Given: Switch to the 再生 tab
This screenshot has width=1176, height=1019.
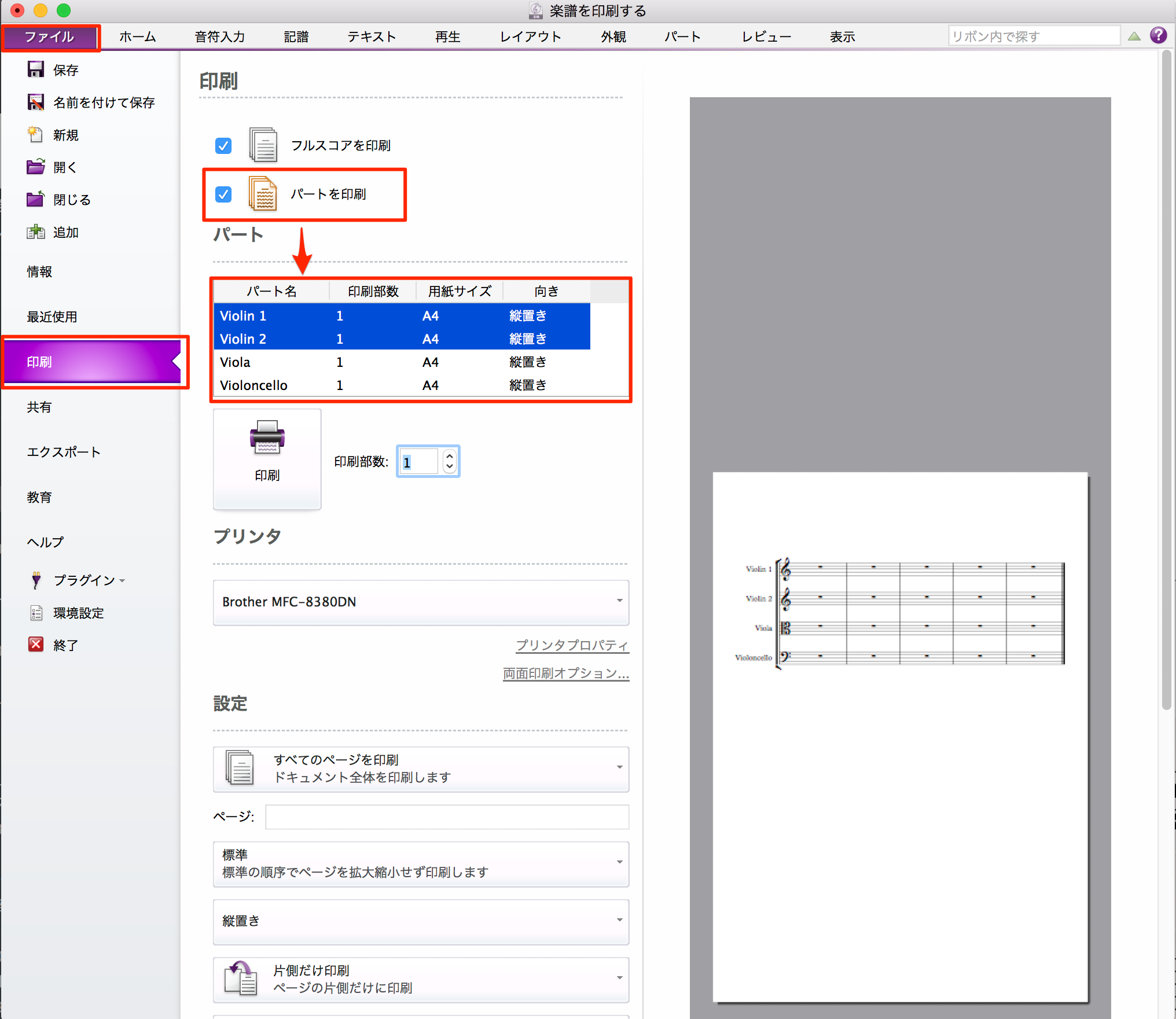Looking at the screenshot, I should (448, 37).
